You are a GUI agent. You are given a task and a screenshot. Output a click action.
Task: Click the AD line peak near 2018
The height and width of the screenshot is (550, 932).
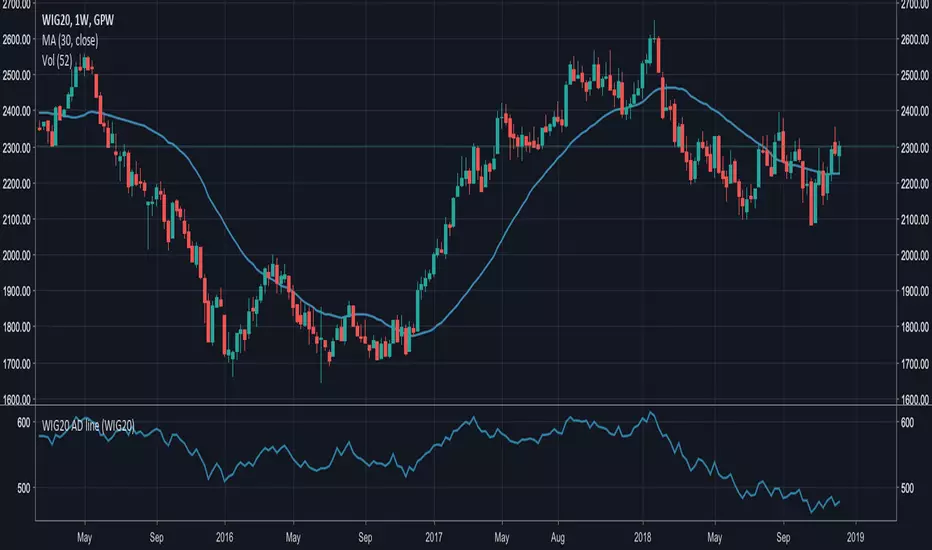point(650,413)
